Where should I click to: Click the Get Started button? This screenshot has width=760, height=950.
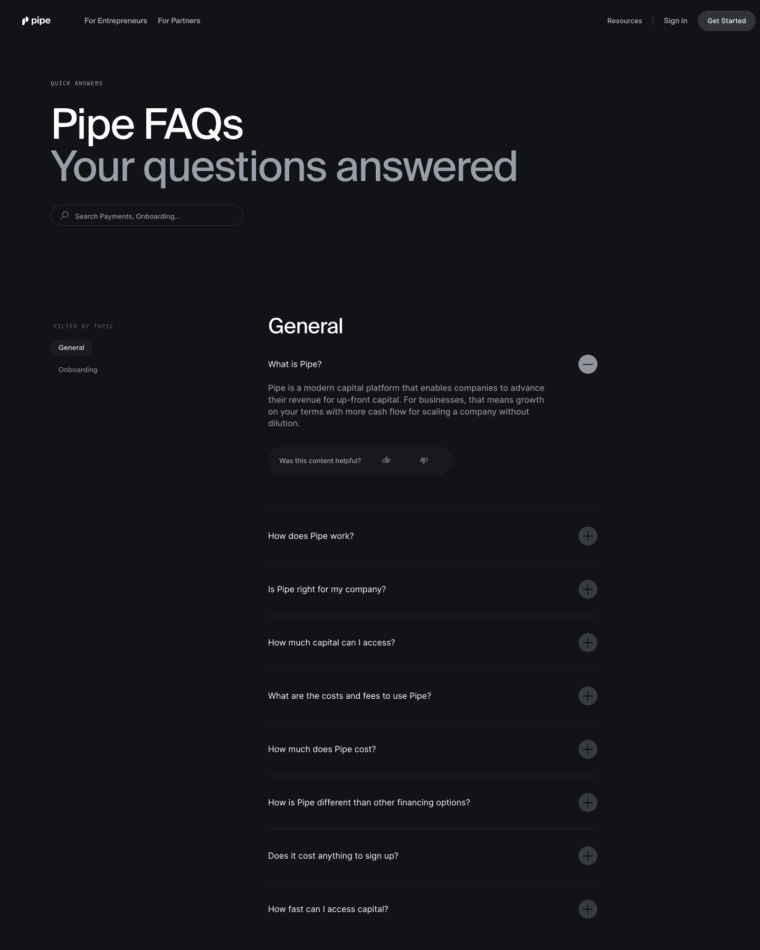point(726,20)
